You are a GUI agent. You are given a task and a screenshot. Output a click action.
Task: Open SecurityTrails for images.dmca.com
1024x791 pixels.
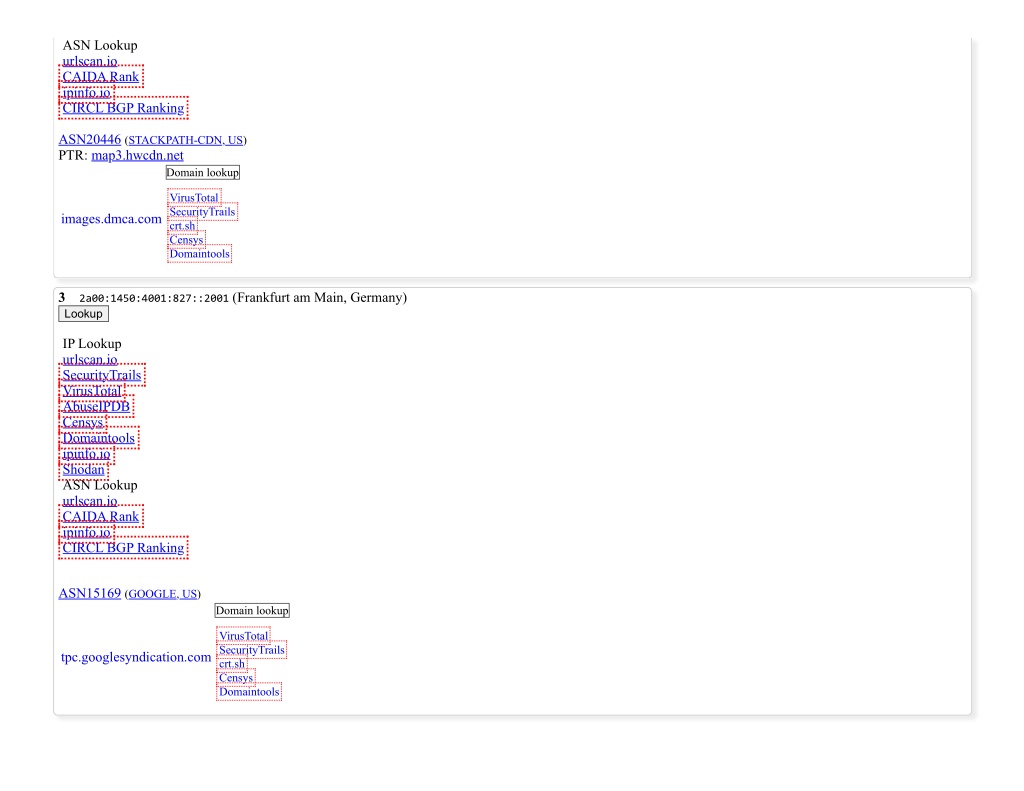pyautogui.click(x=202, y=212)
